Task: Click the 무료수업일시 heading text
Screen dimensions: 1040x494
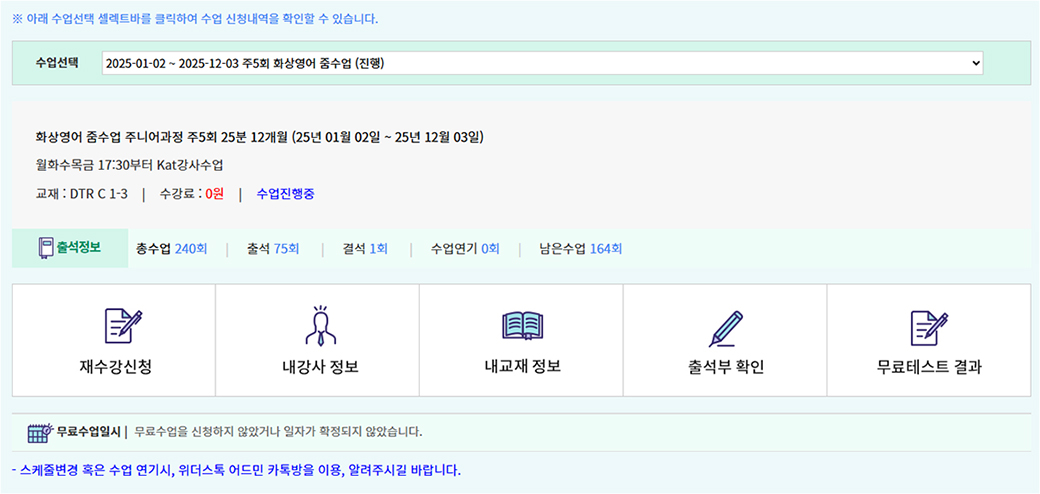Action: pyautogui.click(x=90, y=432)
